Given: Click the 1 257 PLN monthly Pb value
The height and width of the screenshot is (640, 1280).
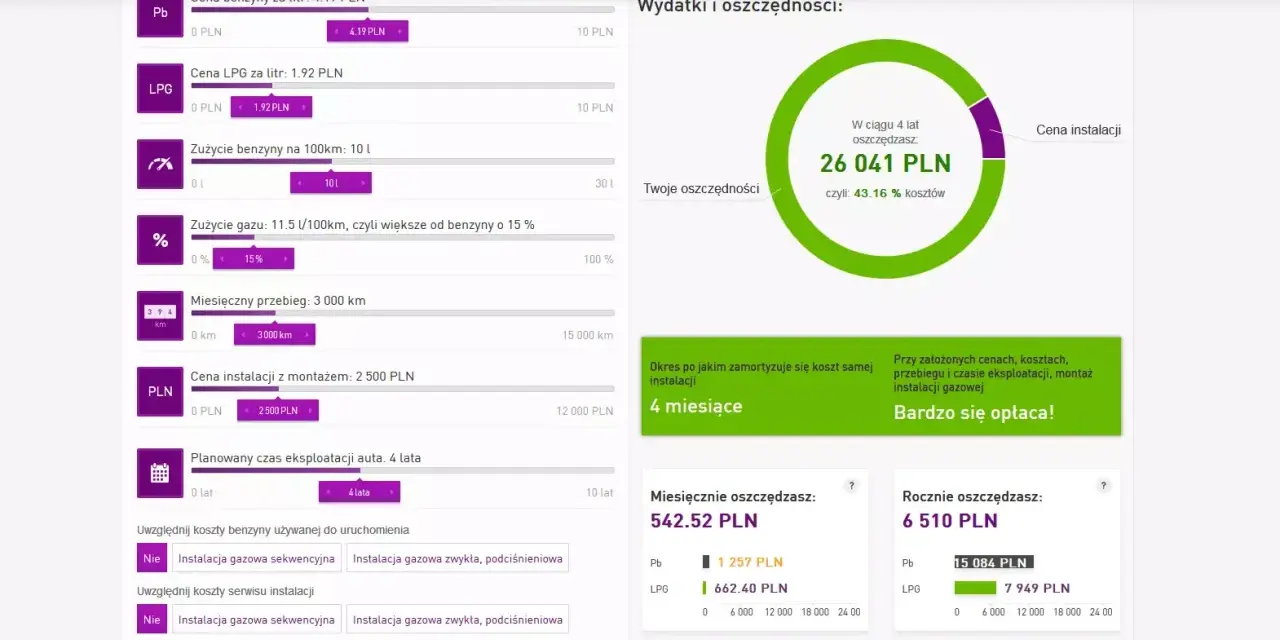Looking at the screenshot, I should (750, 562).
